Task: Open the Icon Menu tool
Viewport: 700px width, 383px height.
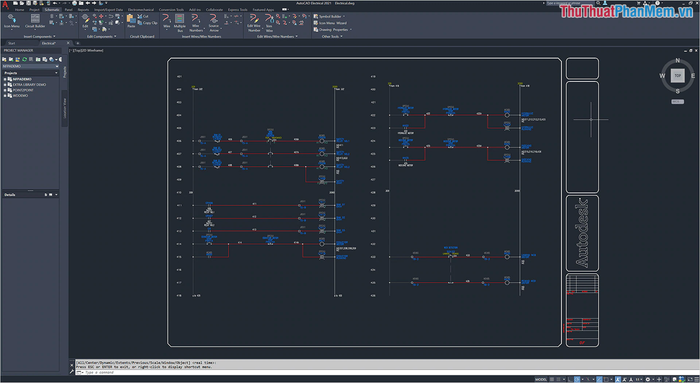Action: [x=12, y=21]
